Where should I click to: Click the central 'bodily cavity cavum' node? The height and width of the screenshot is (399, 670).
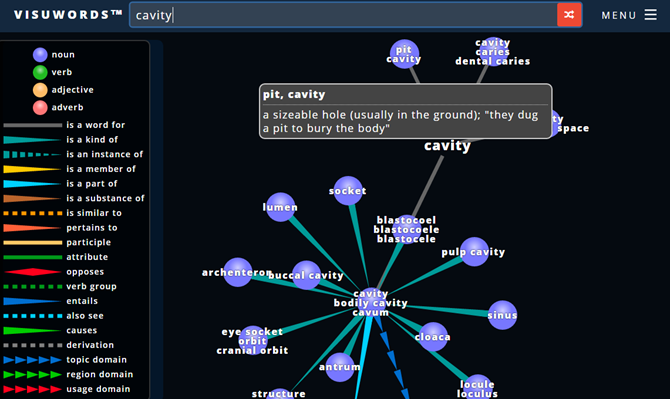coord(370,302)
